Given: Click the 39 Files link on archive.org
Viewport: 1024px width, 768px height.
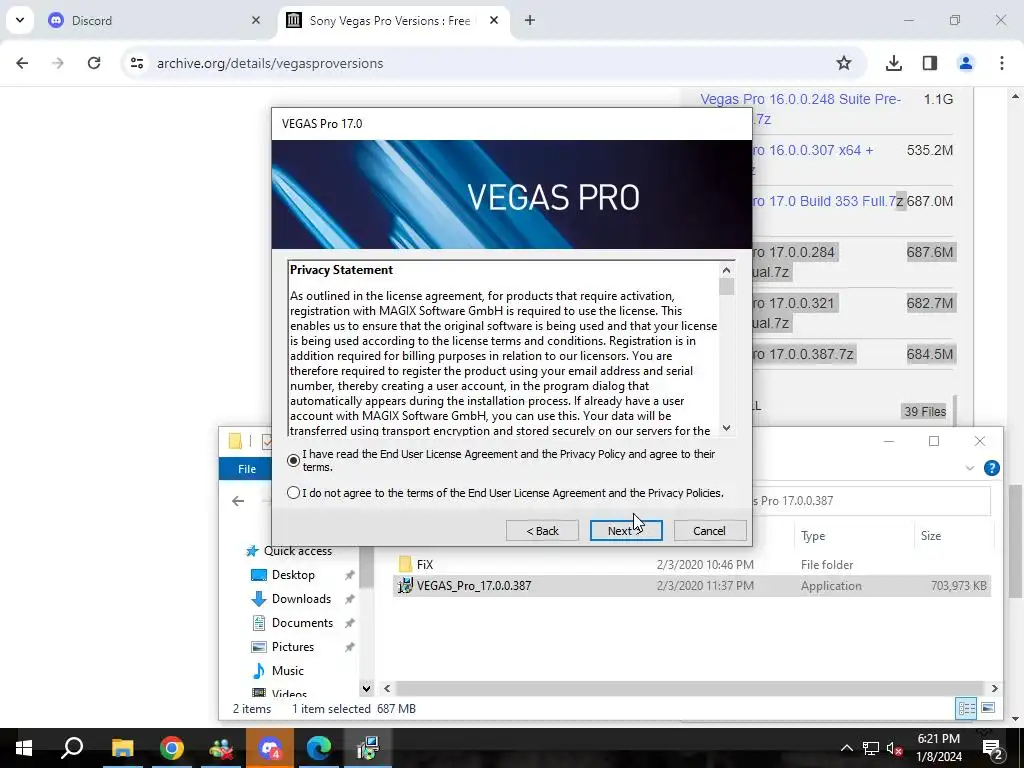Looking at the screenshot, I should coord(925,411).
